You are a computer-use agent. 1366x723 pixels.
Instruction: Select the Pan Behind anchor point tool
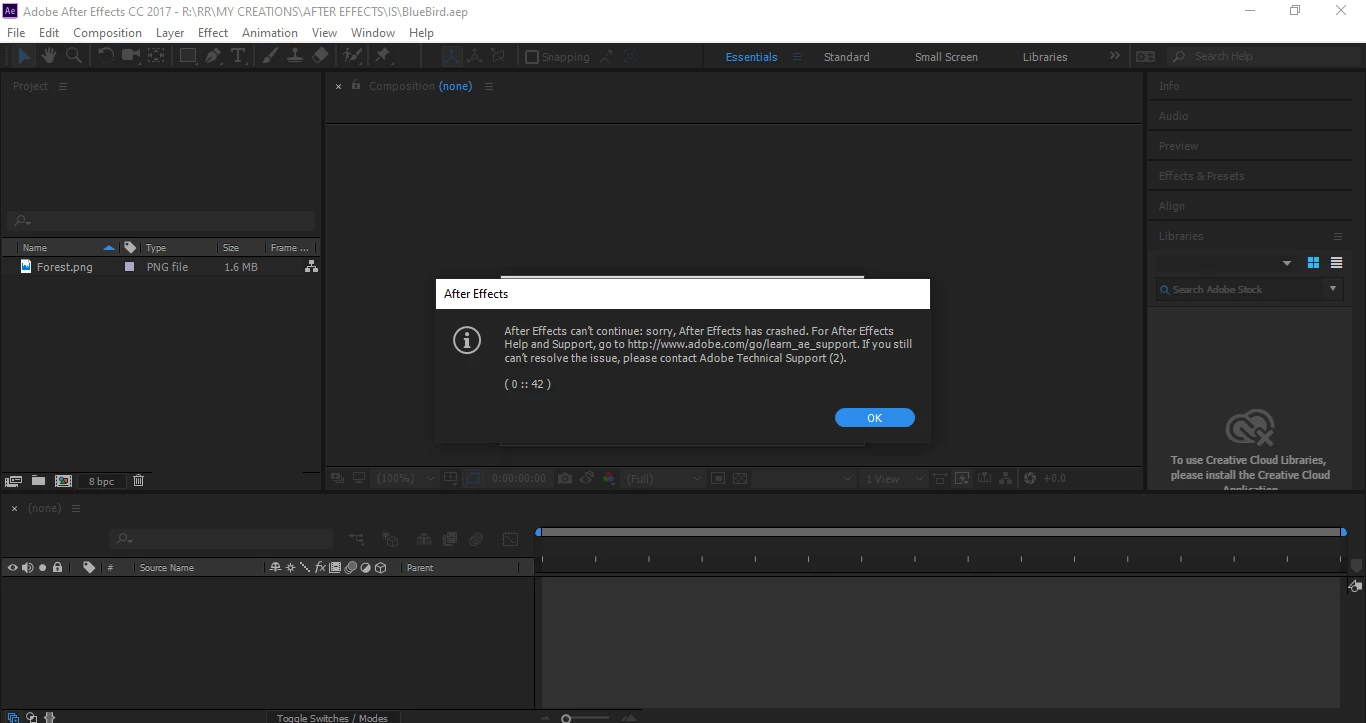point(157,56)
